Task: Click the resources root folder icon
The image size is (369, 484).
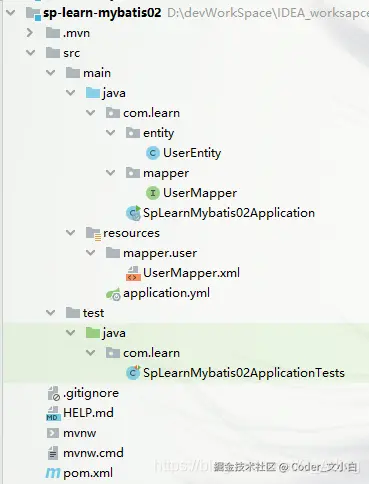Action: point(93,233)
